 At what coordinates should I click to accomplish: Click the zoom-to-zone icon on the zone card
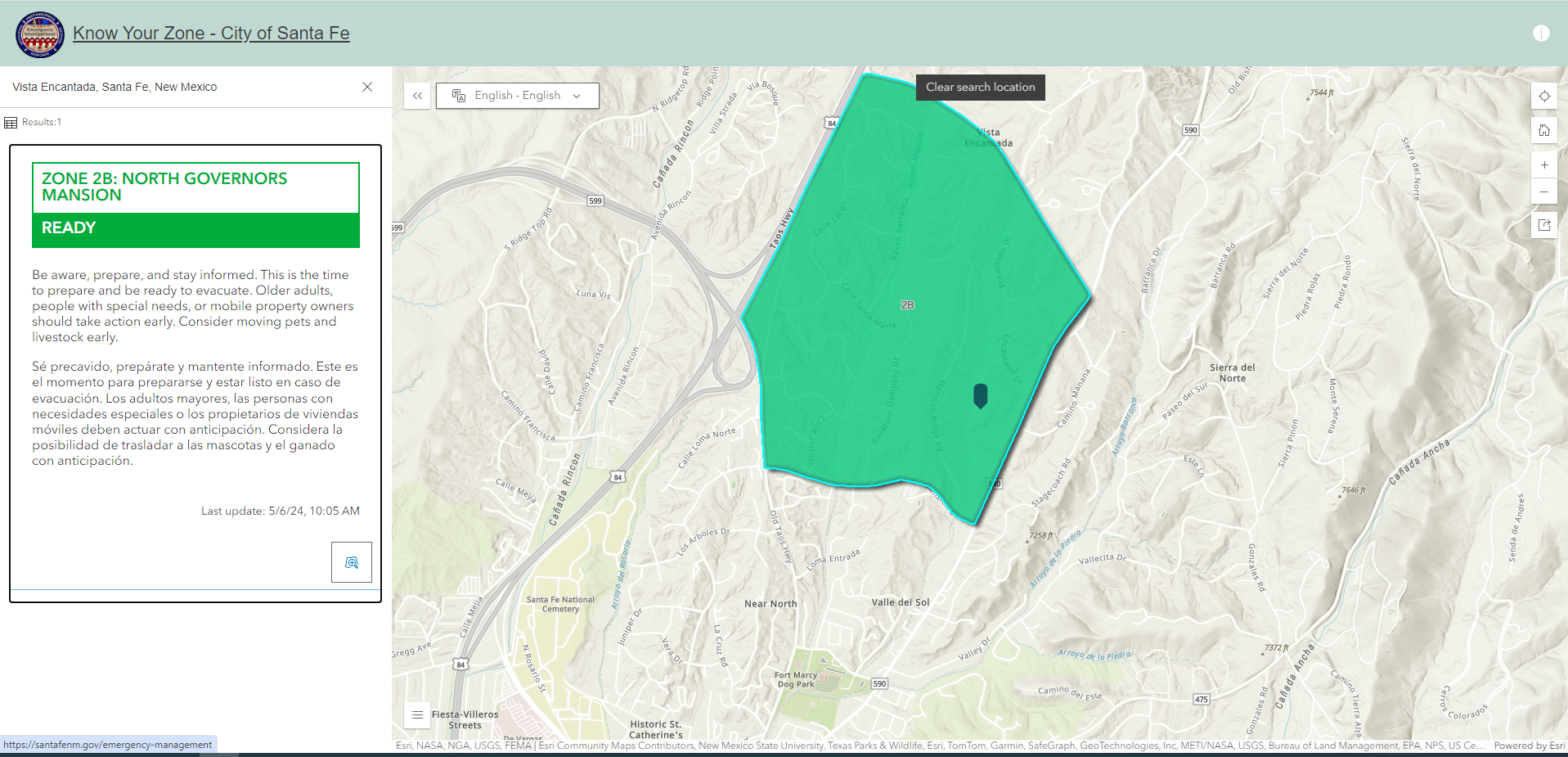[x=351, y=562]
